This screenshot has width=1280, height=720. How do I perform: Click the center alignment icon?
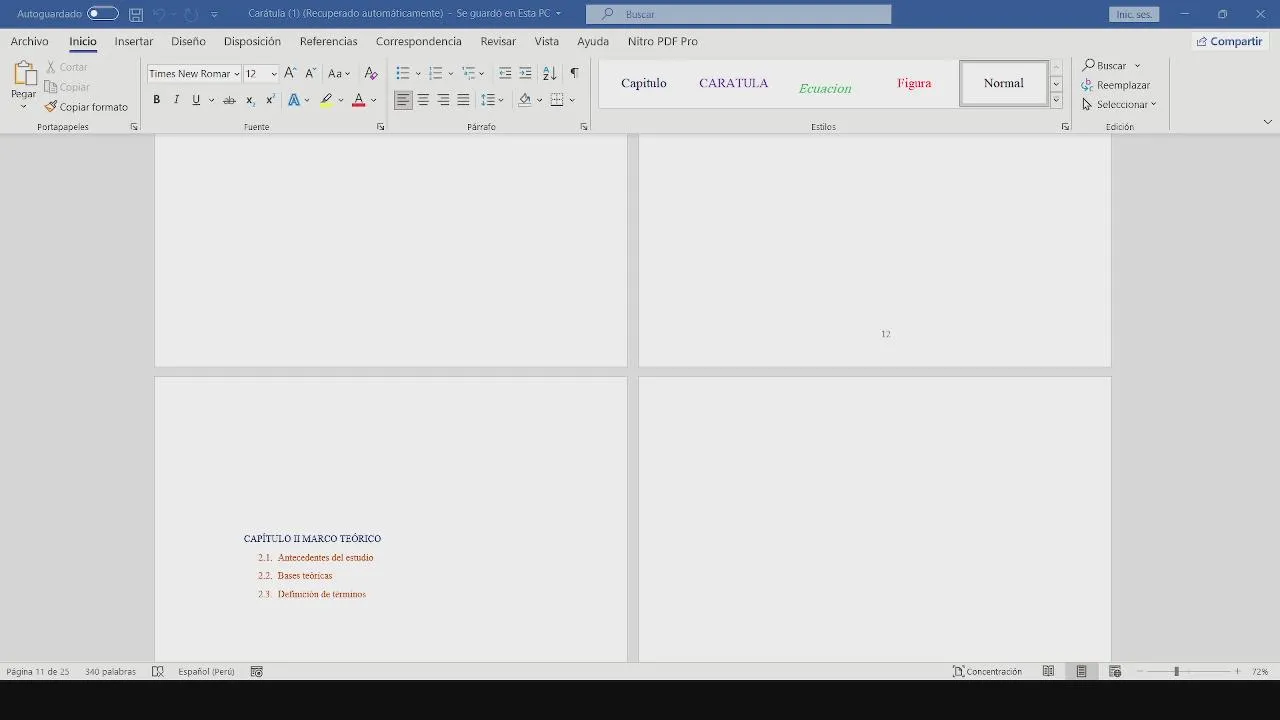coord(423,100)
